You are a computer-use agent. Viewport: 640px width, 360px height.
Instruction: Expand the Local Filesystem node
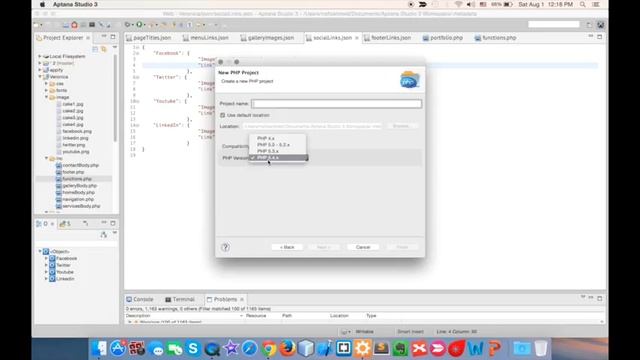(40, 56)
